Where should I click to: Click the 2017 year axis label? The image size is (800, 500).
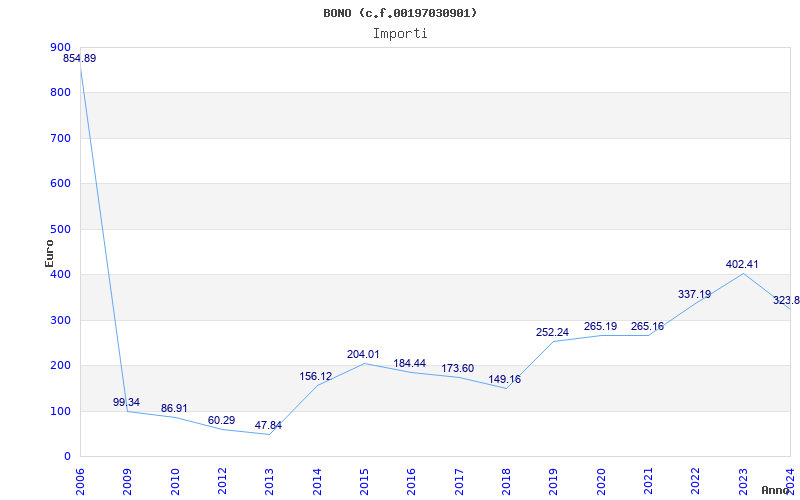point(459,482)
